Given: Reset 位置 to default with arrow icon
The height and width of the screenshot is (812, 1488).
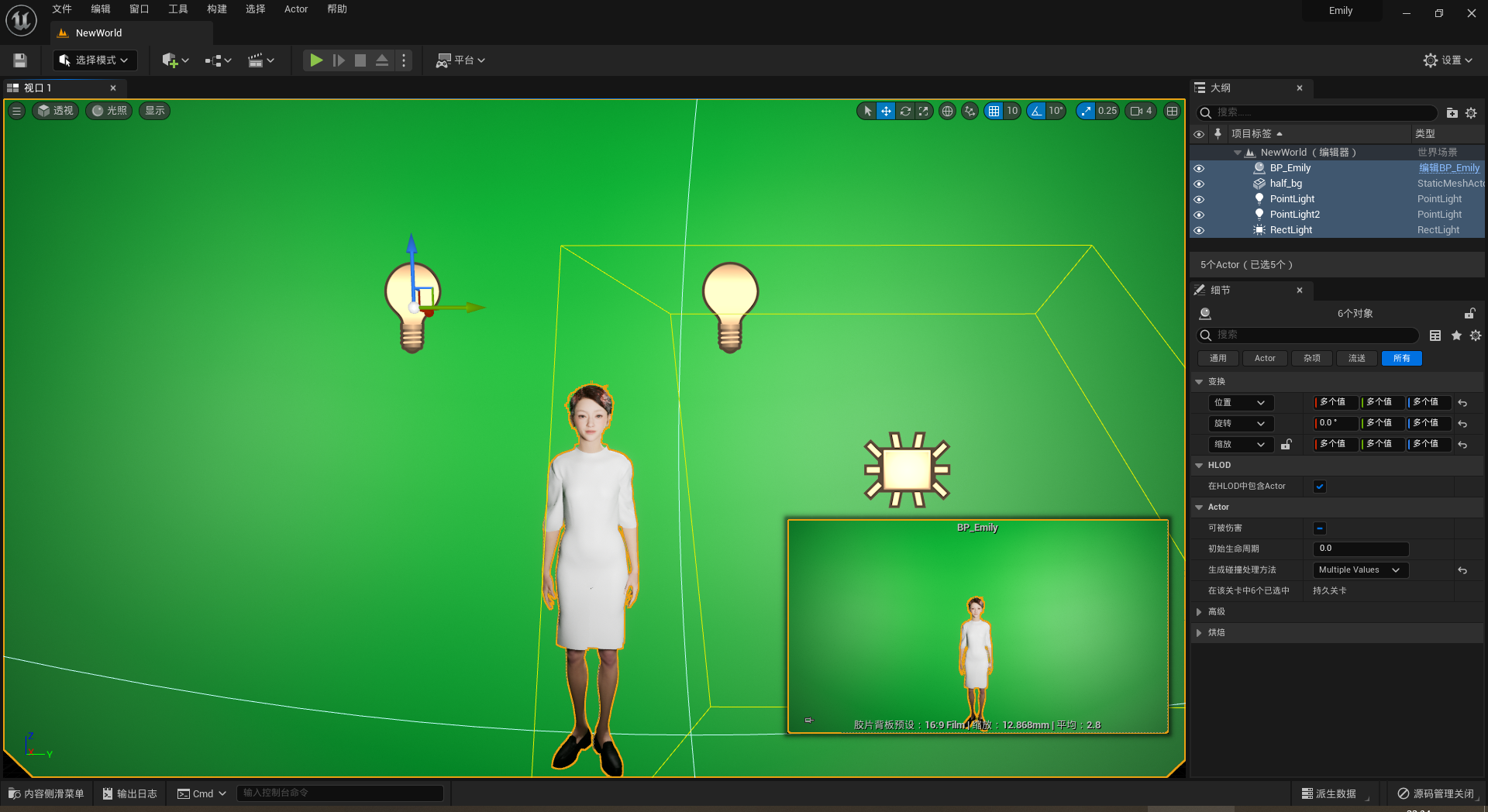Looking at the screenshot, I should 1462,403.
